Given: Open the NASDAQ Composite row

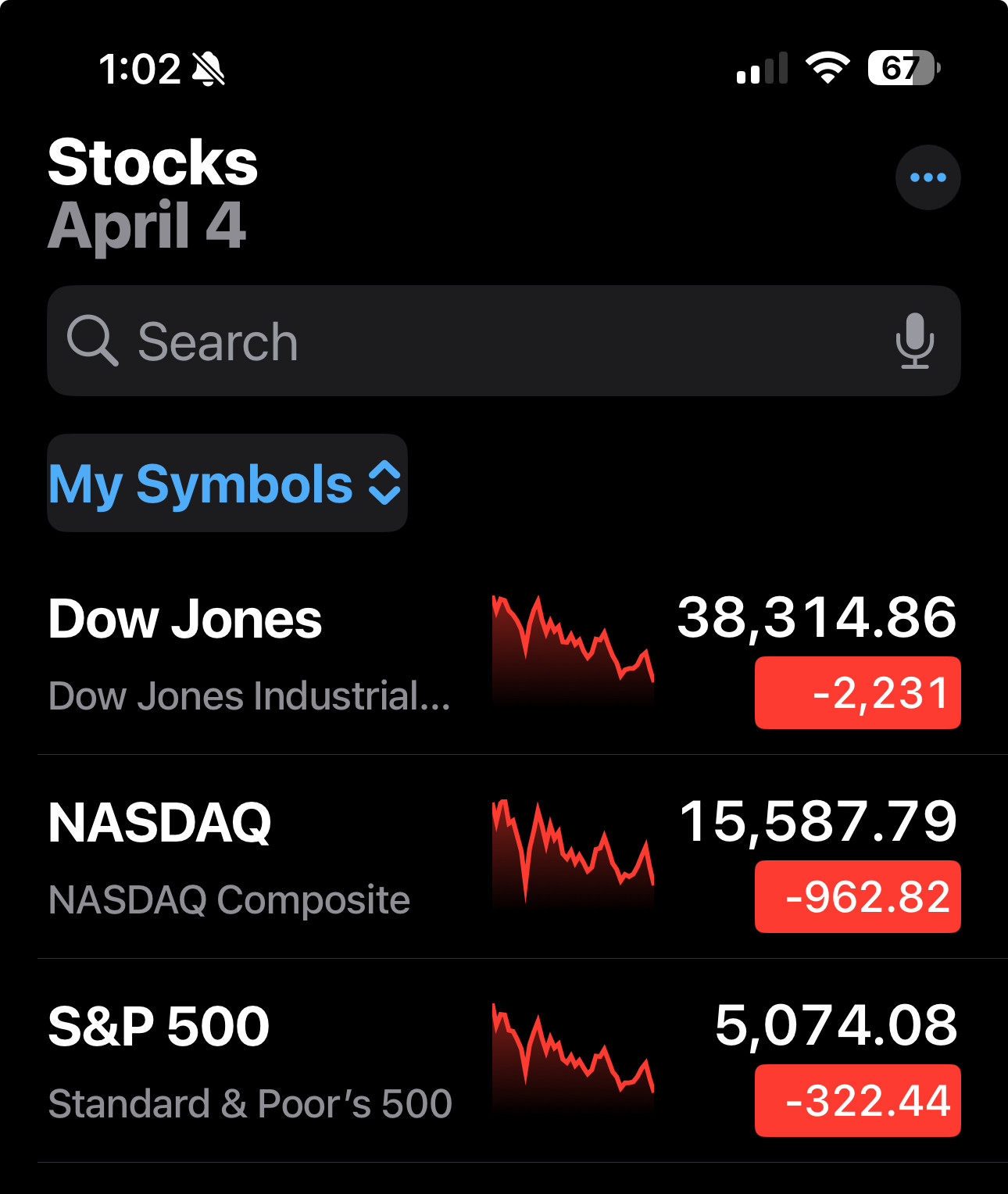Looking at the screenshot, I should pos(504,857).
